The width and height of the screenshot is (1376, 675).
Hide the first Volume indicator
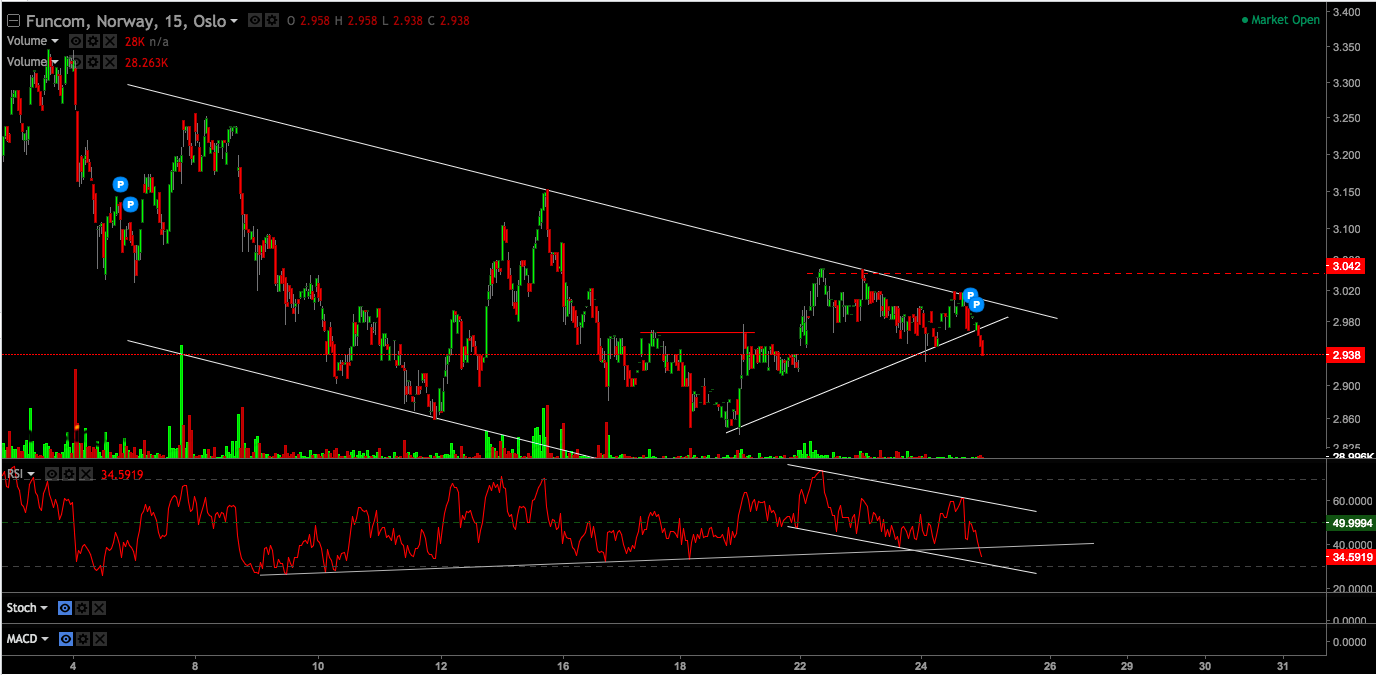(76, 41)
